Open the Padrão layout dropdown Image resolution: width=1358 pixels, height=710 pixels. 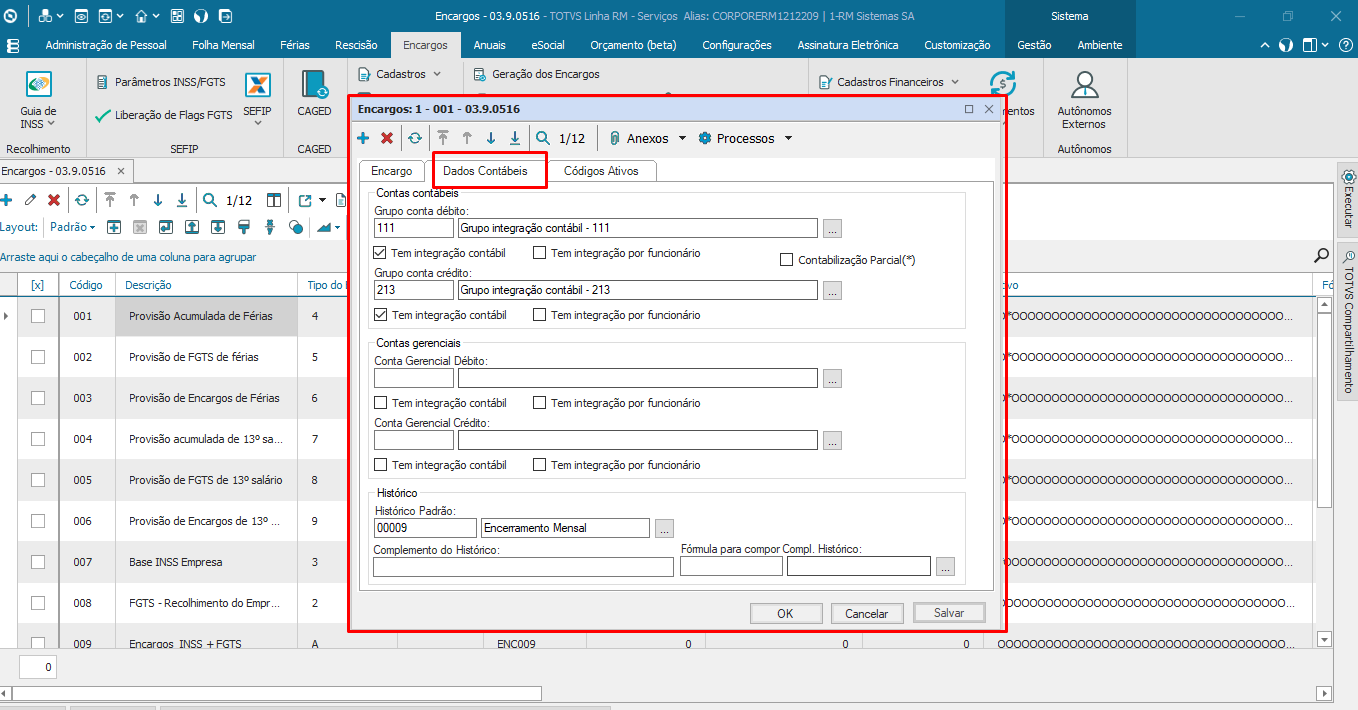[72, 227]
